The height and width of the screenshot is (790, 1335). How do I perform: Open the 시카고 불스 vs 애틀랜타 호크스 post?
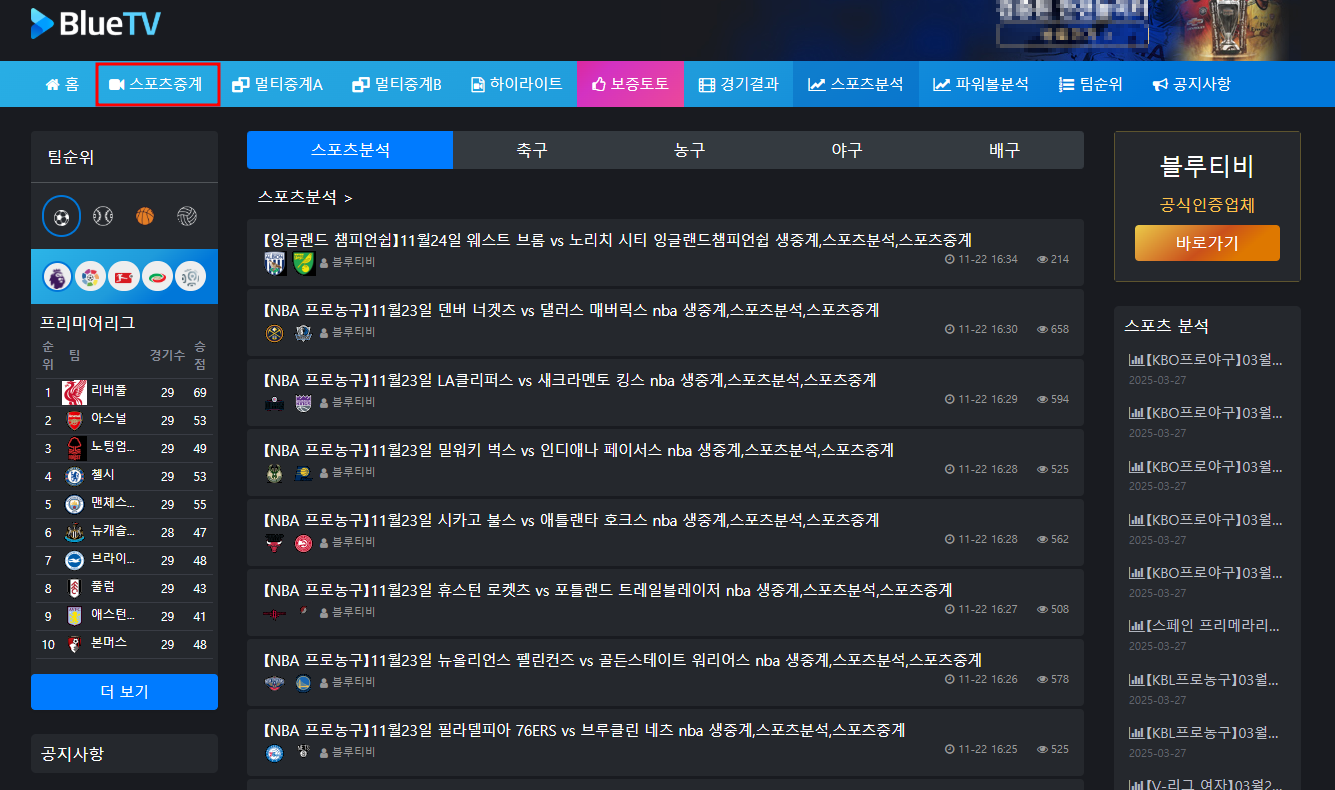pos(665,532)
